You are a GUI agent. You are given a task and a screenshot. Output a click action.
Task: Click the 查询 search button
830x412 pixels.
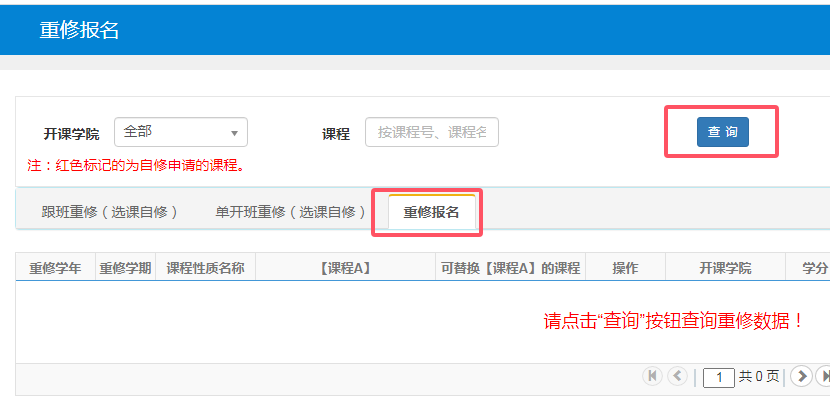722,132
